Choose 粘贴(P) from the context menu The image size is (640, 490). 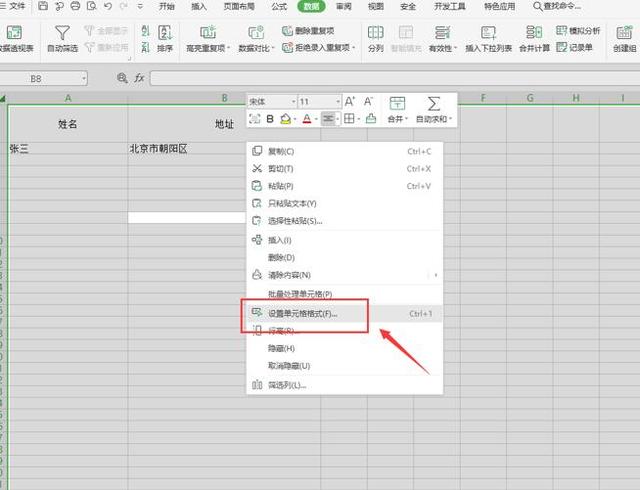(x=345, y=186)
